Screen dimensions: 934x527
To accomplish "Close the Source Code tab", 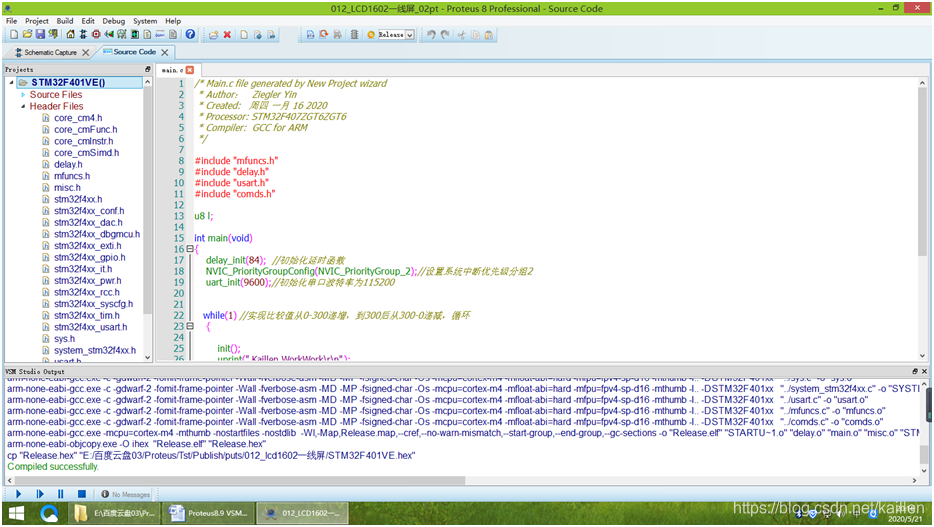I will tap(165, 52).
